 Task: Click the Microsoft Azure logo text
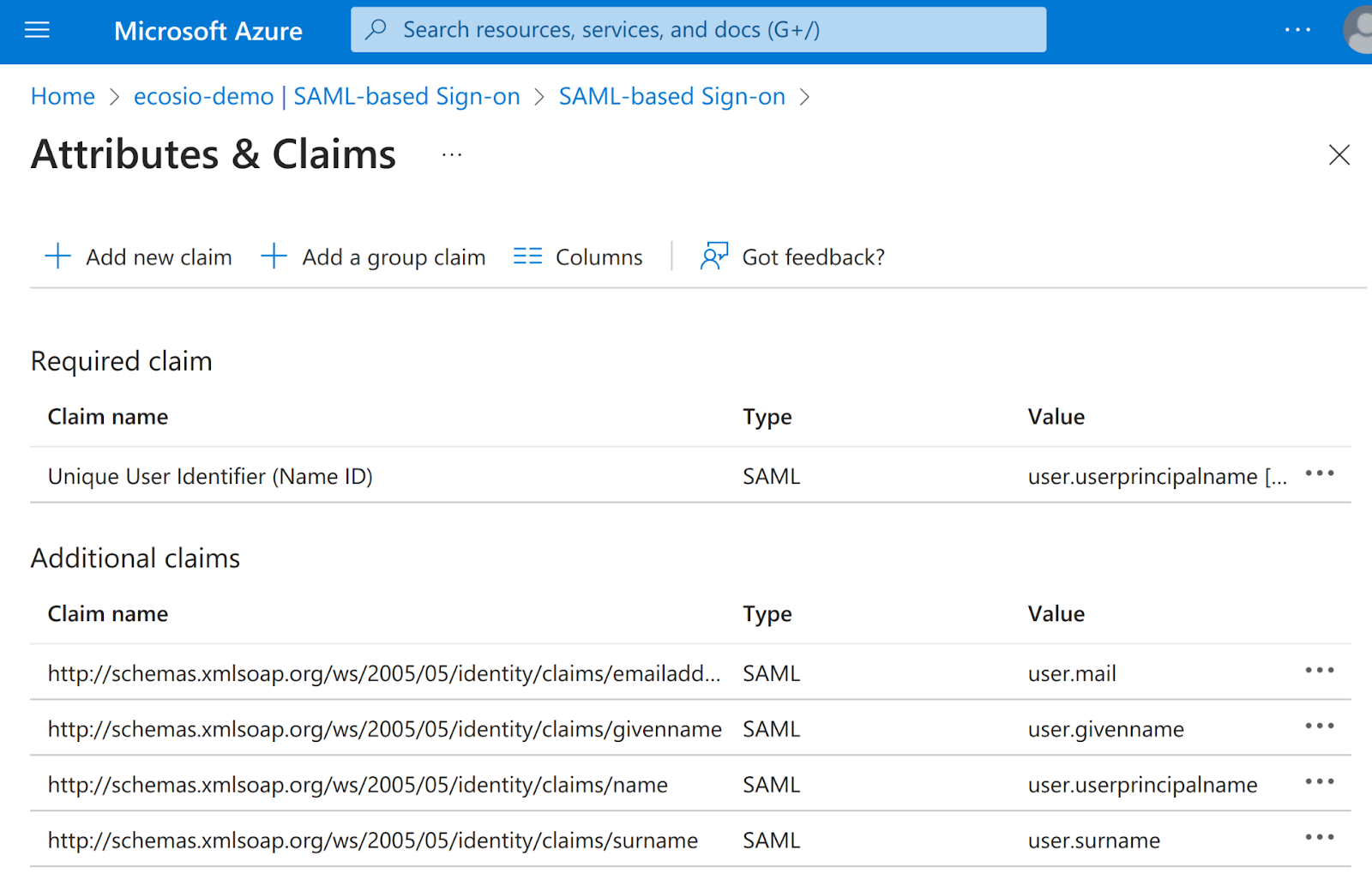[208, 31]
